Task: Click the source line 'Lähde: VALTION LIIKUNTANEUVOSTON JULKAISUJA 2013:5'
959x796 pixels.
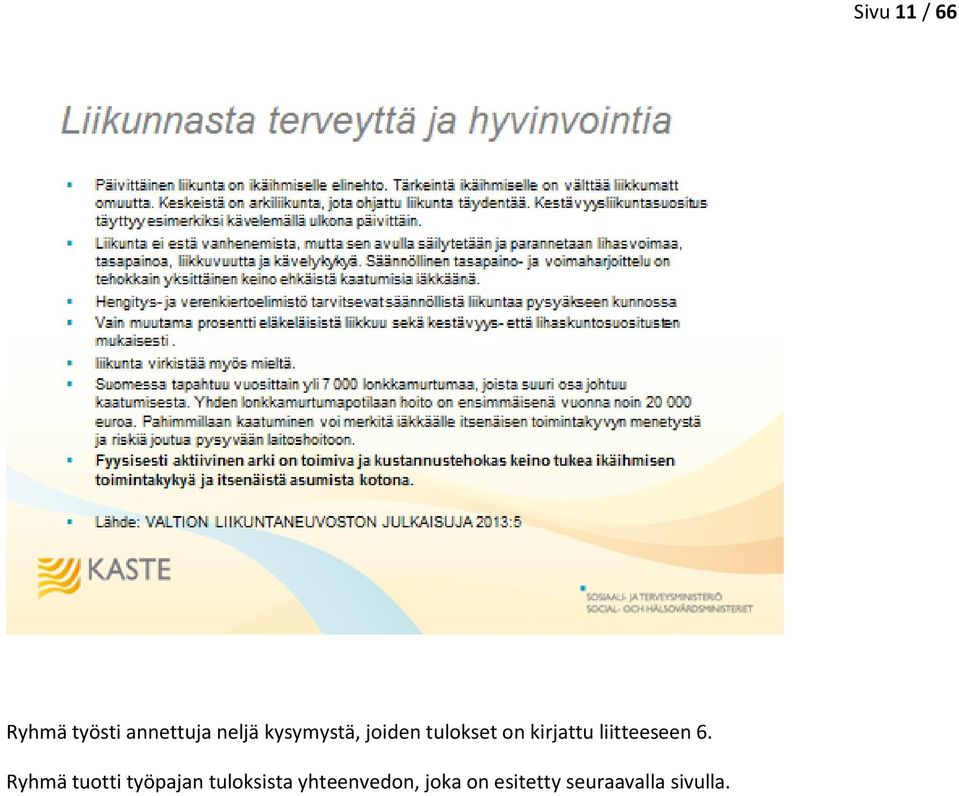Action: click(308, 522)
